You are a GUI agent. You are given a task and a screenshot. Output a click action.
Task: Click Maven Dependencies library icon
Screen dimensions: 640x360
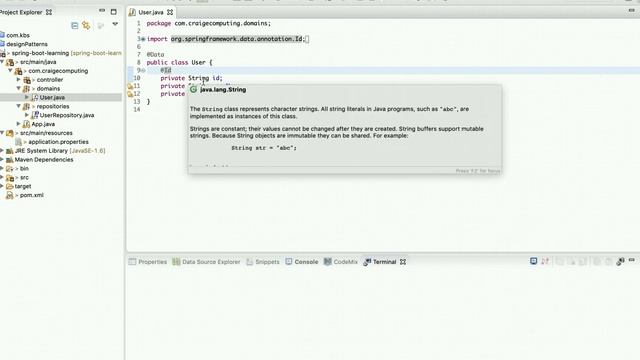coord(10,160)
